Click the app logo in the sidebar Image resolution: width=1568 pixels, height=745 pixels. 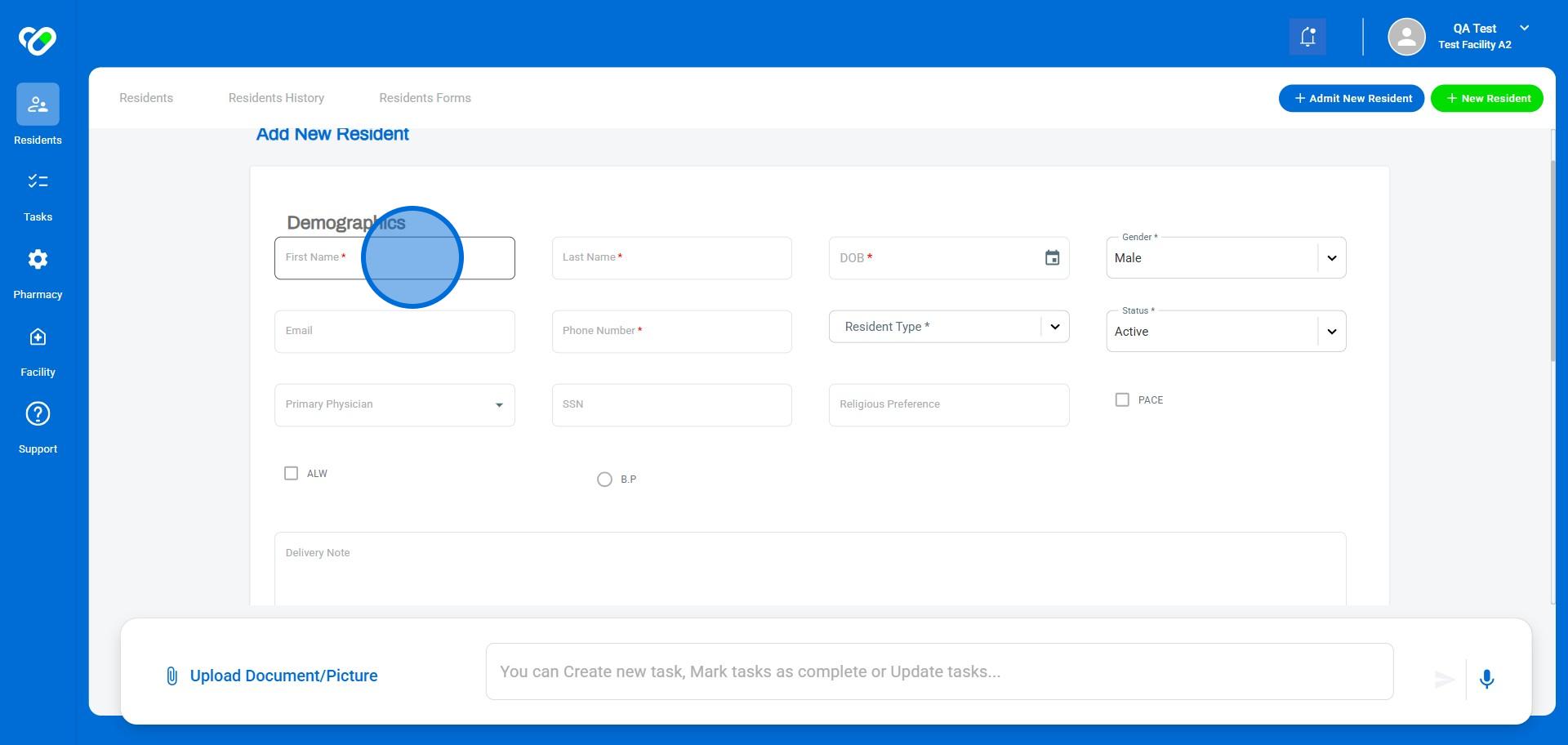[x=38, y=40]
